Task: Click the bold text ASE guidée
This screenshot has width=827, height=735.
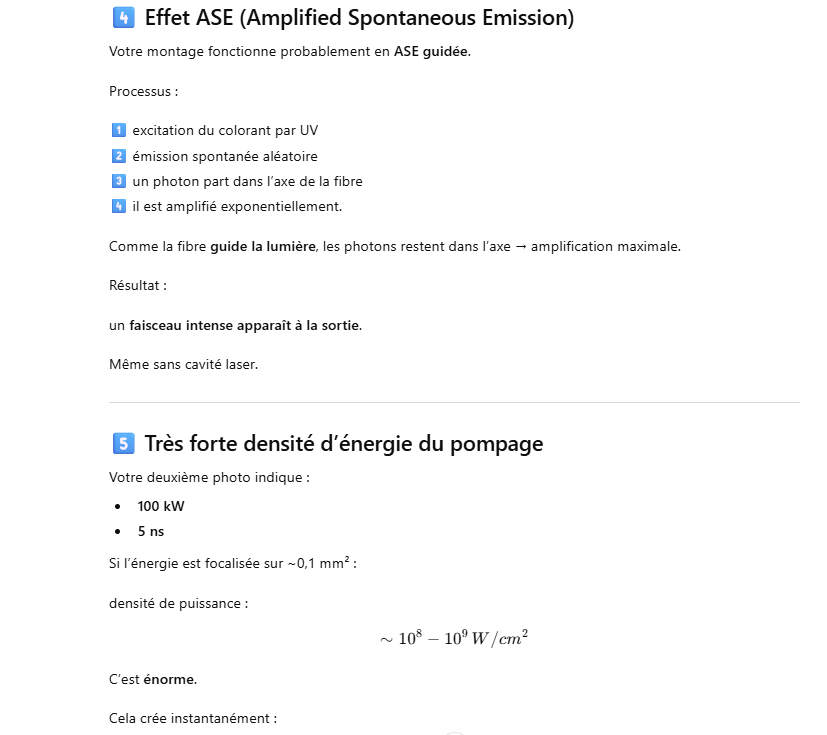Action: coord(431,51)
